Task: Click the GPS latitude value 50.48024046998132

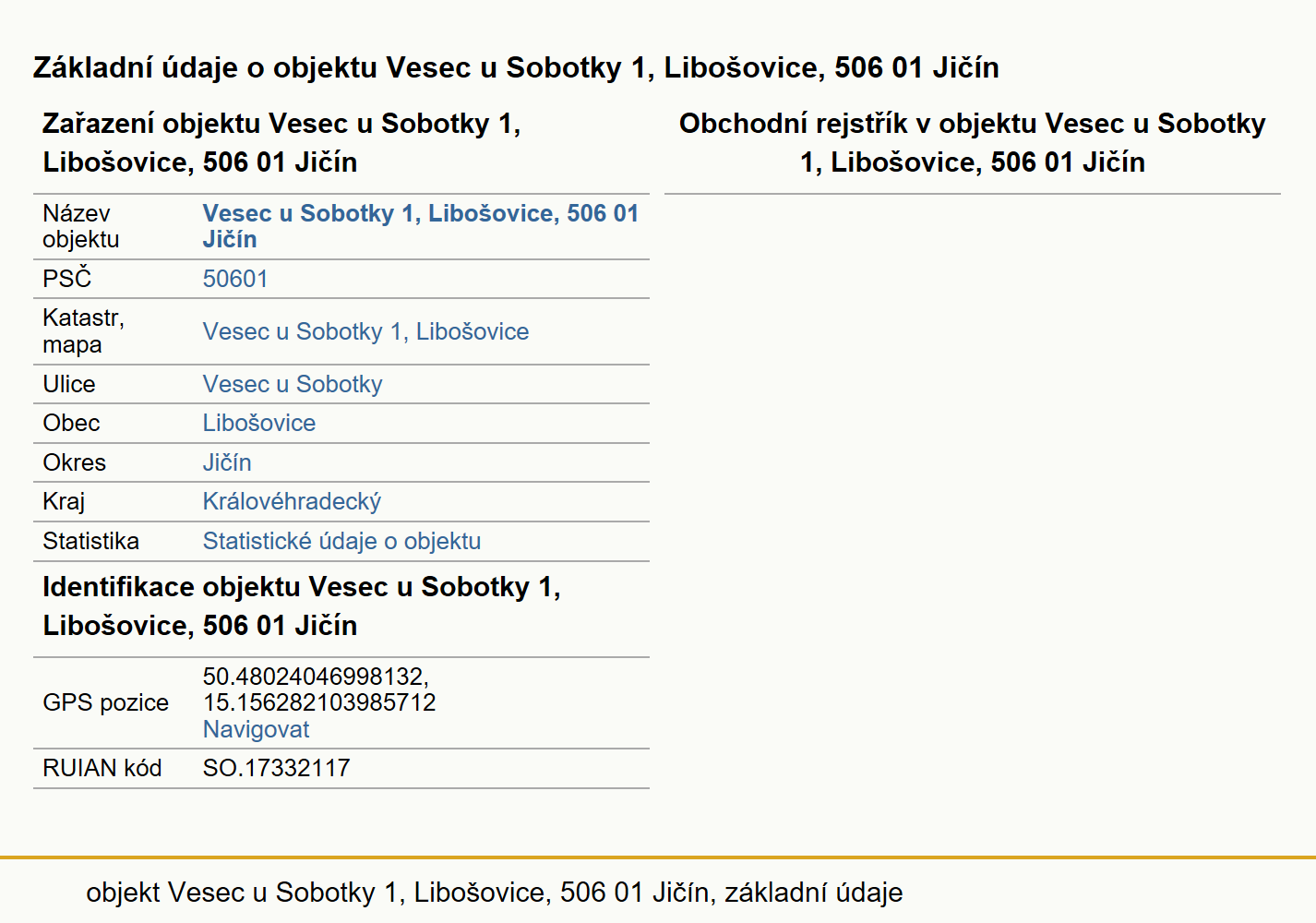Action: [316, 677]
